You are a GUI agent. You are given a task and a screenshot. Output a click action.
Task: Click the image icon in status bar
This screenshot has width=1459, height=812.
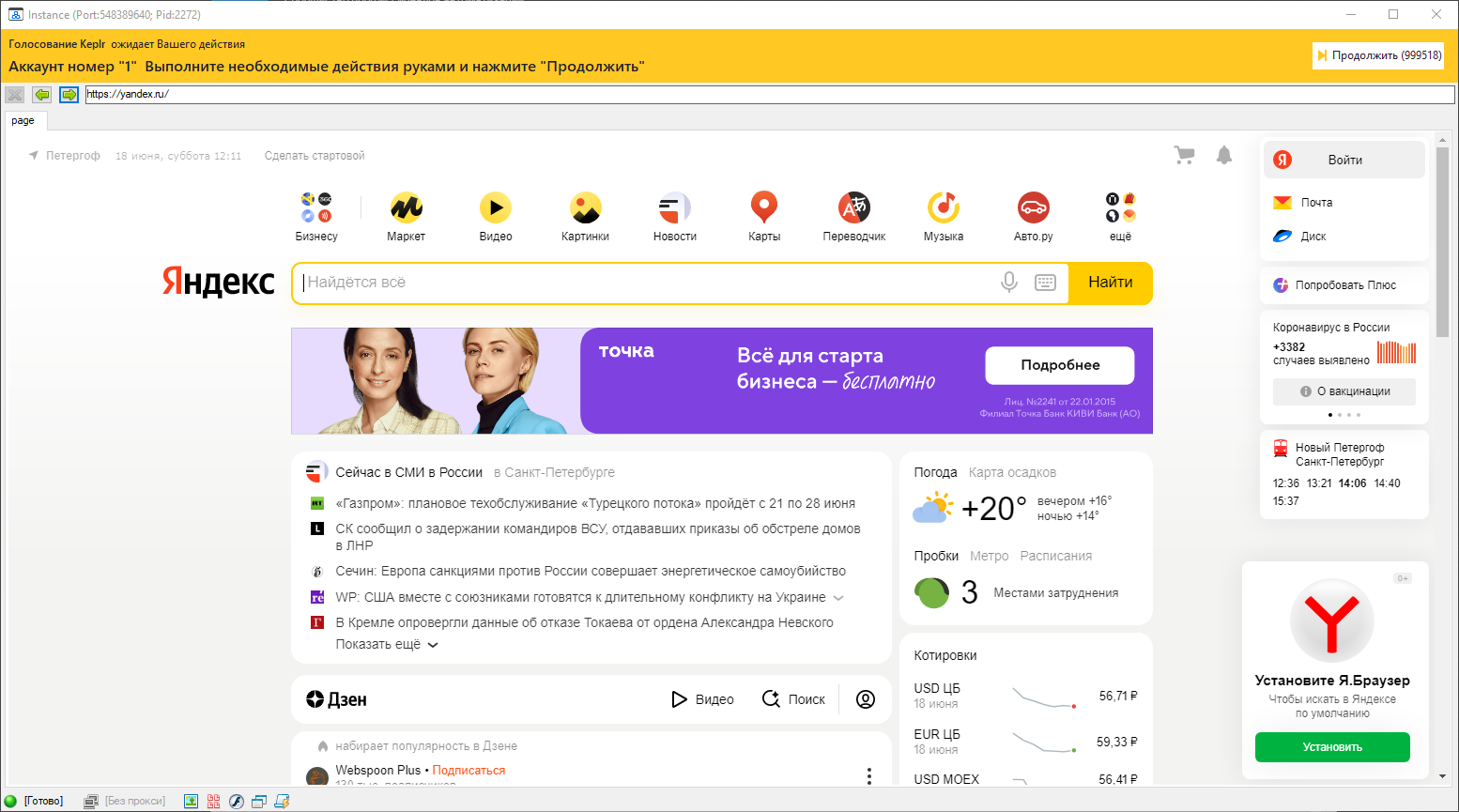pyautogui.click(x=191, y=801)
